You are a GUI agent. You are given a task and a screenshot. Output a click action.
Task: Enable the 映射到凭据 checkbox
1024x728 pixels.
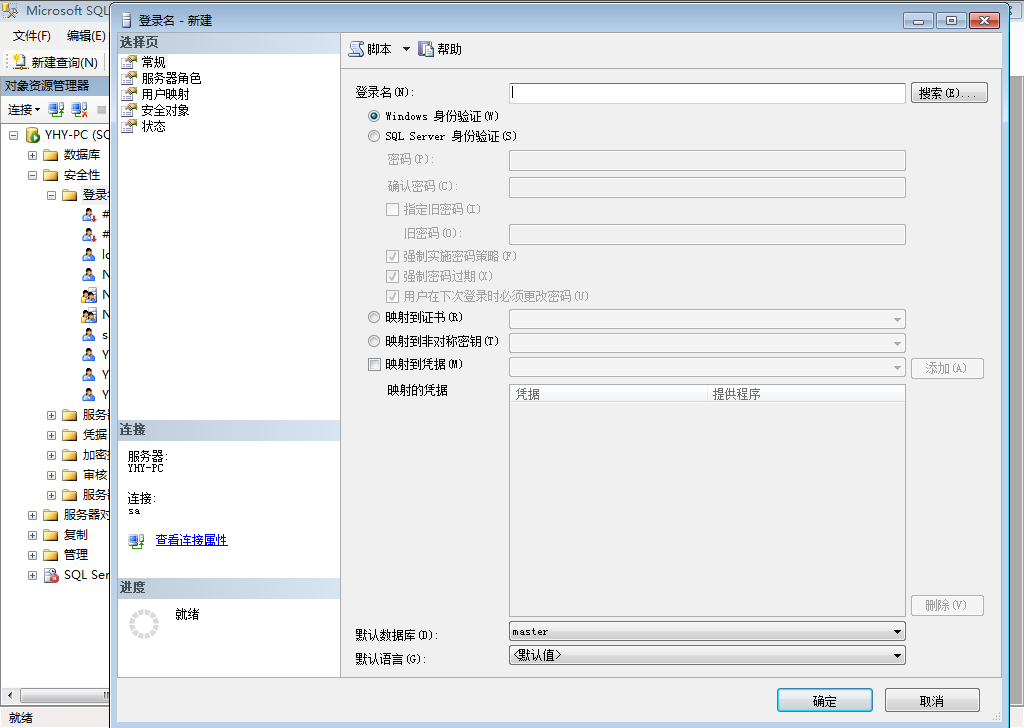point(374,364)
